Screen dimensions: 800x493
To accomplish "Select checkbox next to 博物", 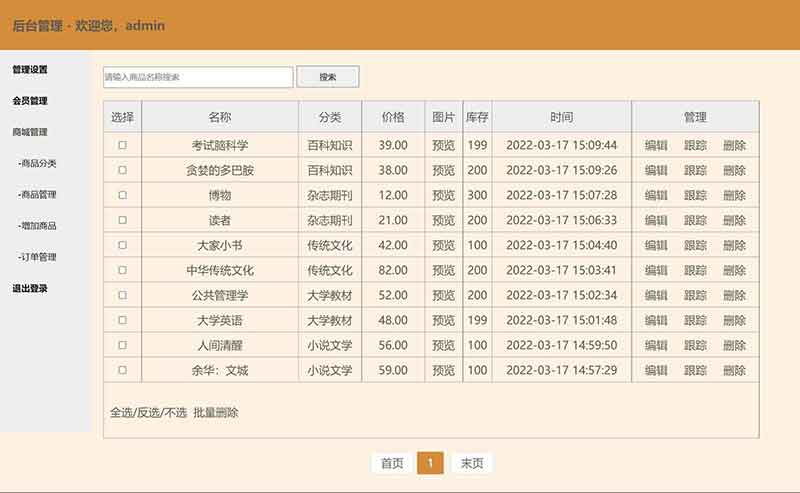I will coord(122,195).
